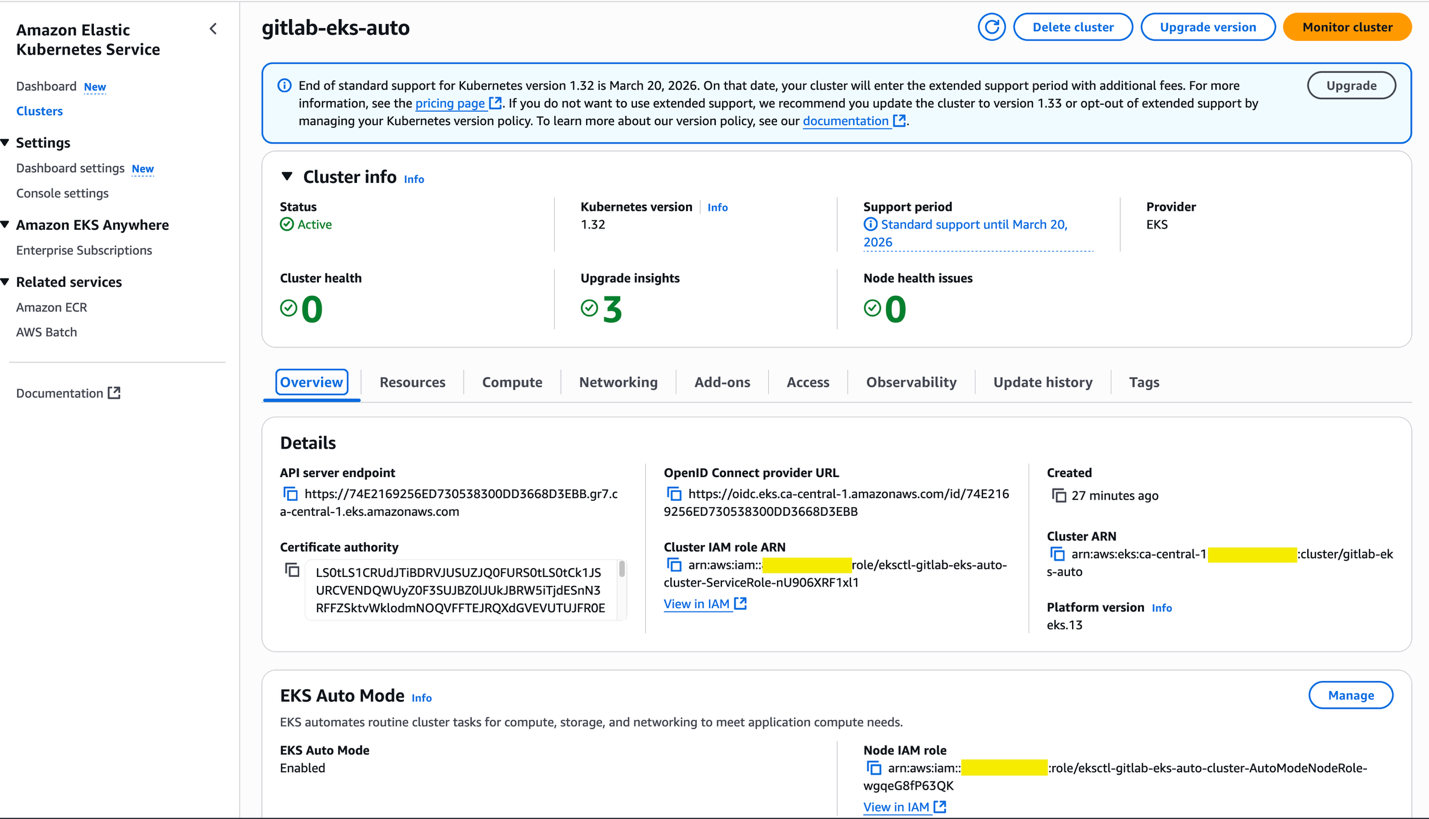The height and width of the screenshot is (819, 1429).
Task: Copy the Cluster IAM role ARN
Action: pos(674,565)
